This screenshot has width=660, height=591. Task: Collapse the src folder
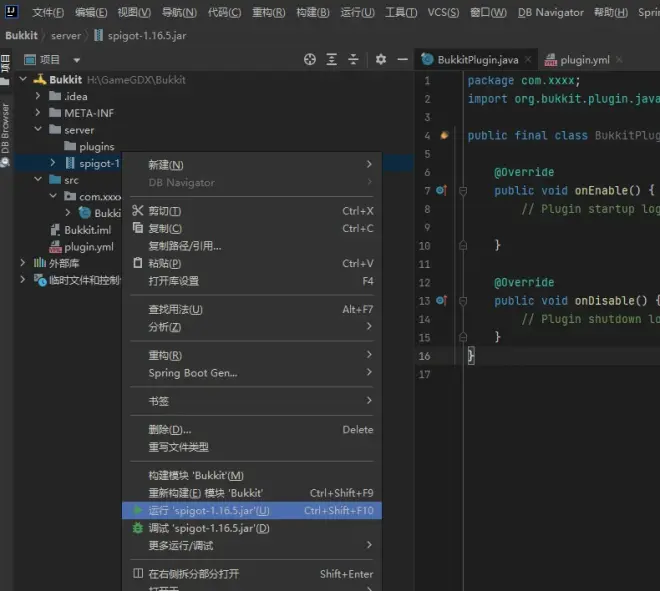pos(38,179)
